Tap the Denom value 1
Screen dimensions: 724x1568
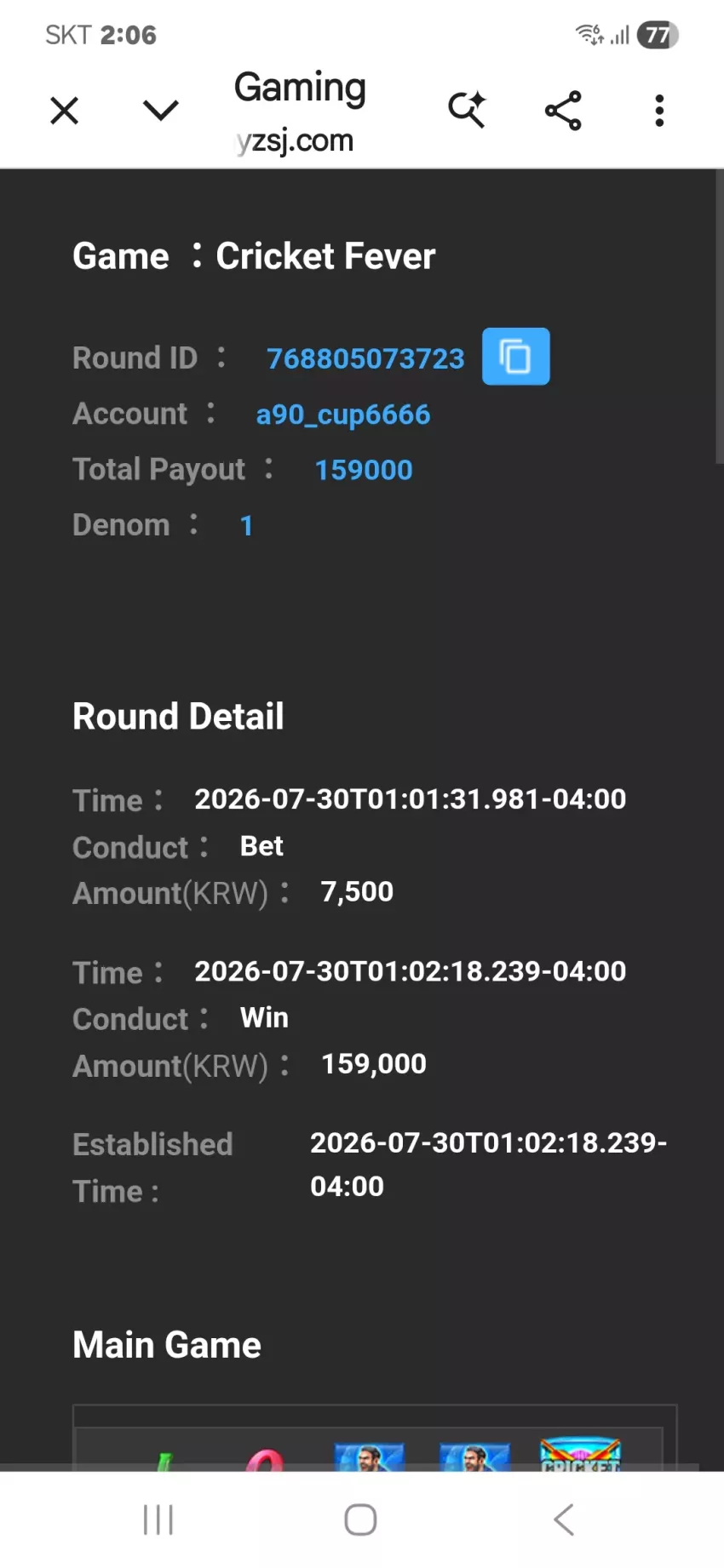246,525
